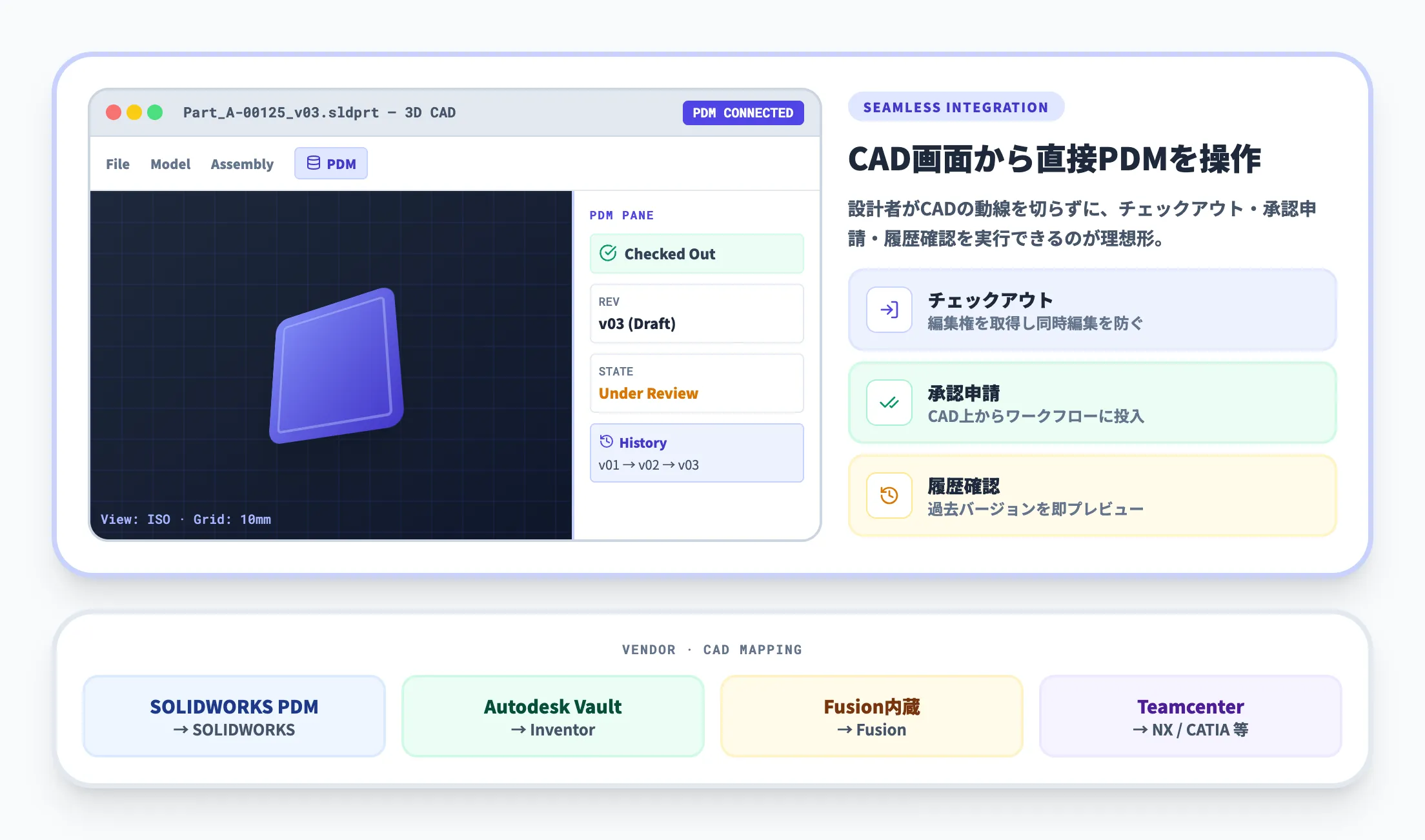
Task: Click the clock icon on the 履歴確認 card
Action: coord(889,495)
